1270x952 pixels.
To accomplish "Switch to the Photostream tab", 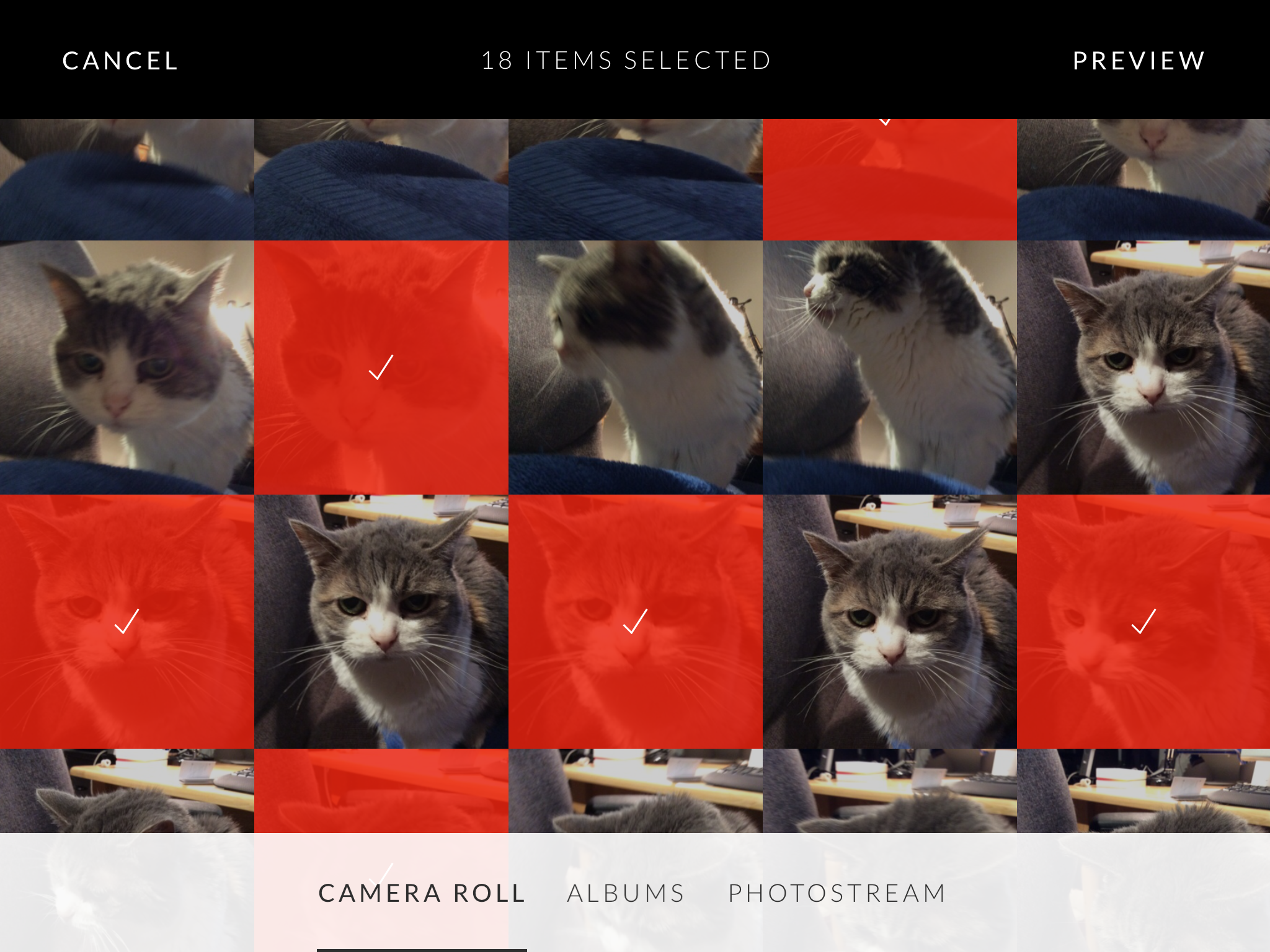I will pos(837,893).
